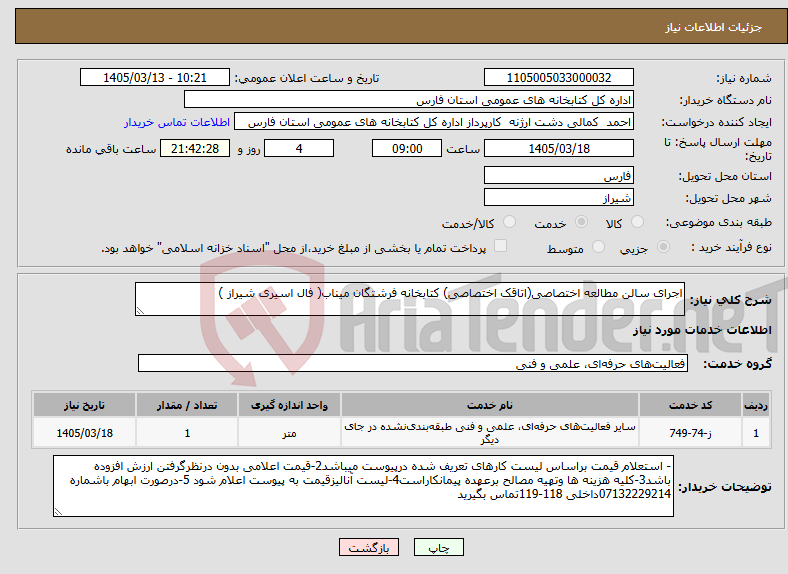The height and width of the screenshot is (574, 788).
Task: Click the remaining time field 21:42:28
Action: 195,148
